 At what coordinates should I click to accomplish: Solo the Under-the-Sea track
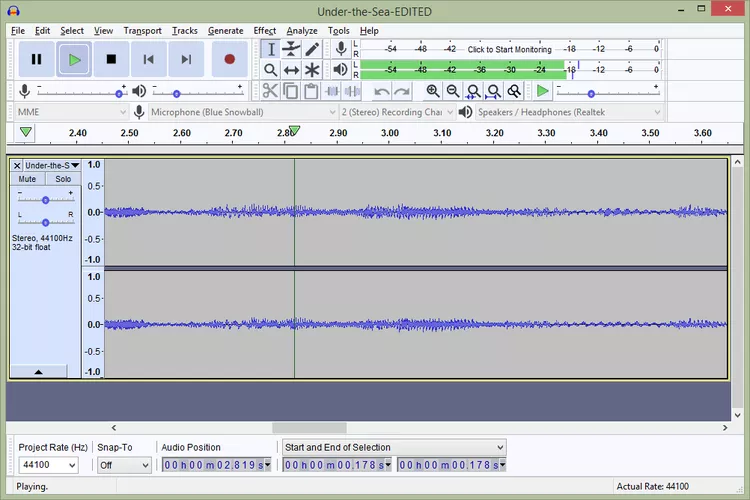63,179
